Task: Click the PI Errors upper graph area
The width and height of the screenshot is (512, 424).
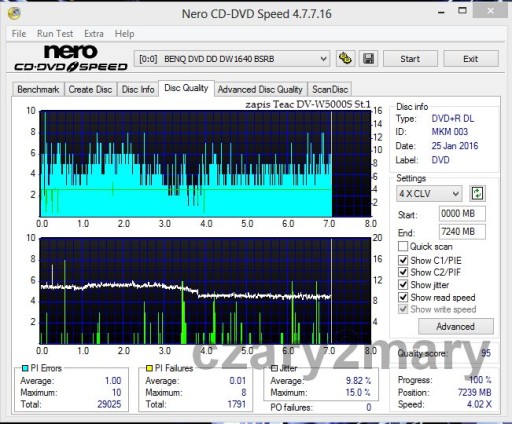Action: click(x=205, y=164)
